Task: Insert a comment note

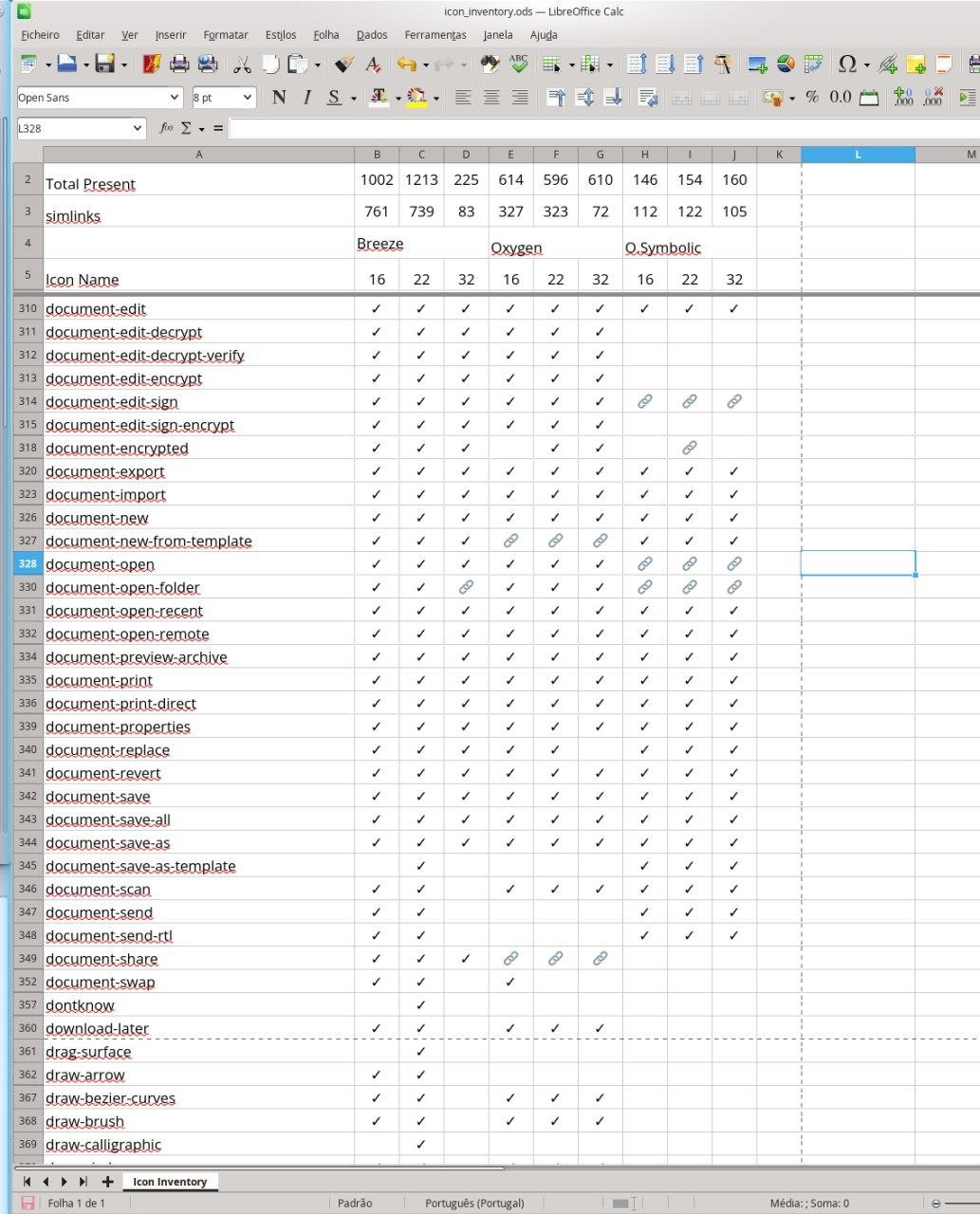Action: [916, 64]
